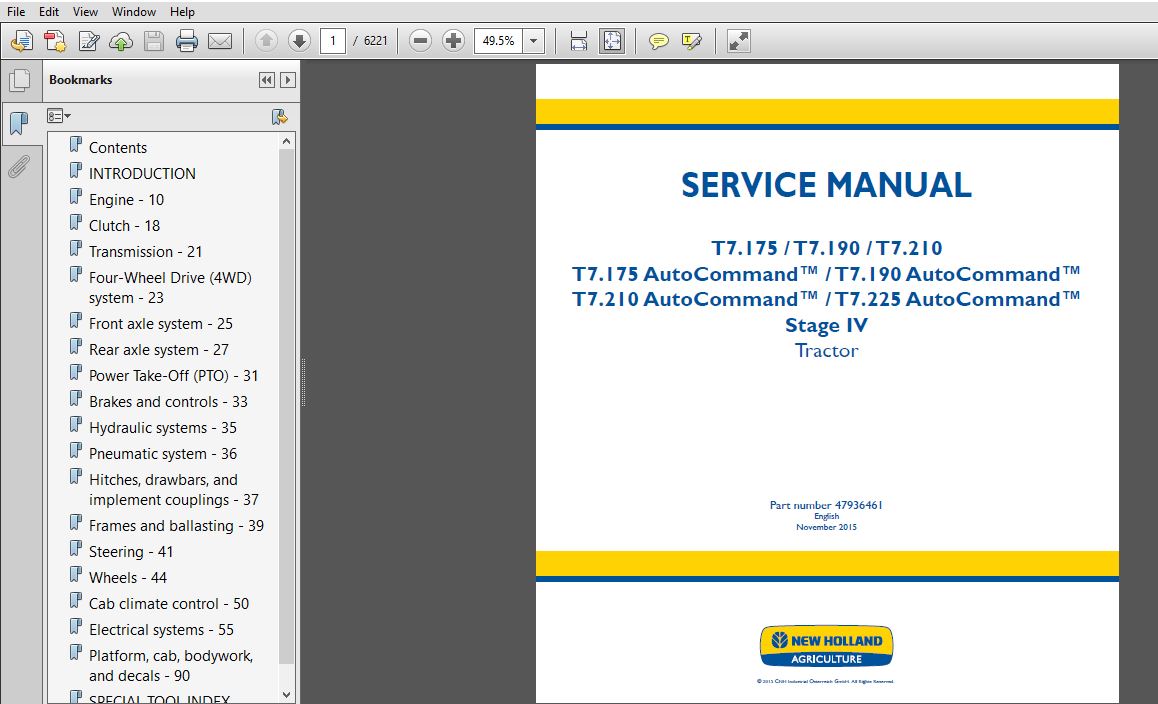Open Front axle system - 25 bookmark

pos(160,324)
